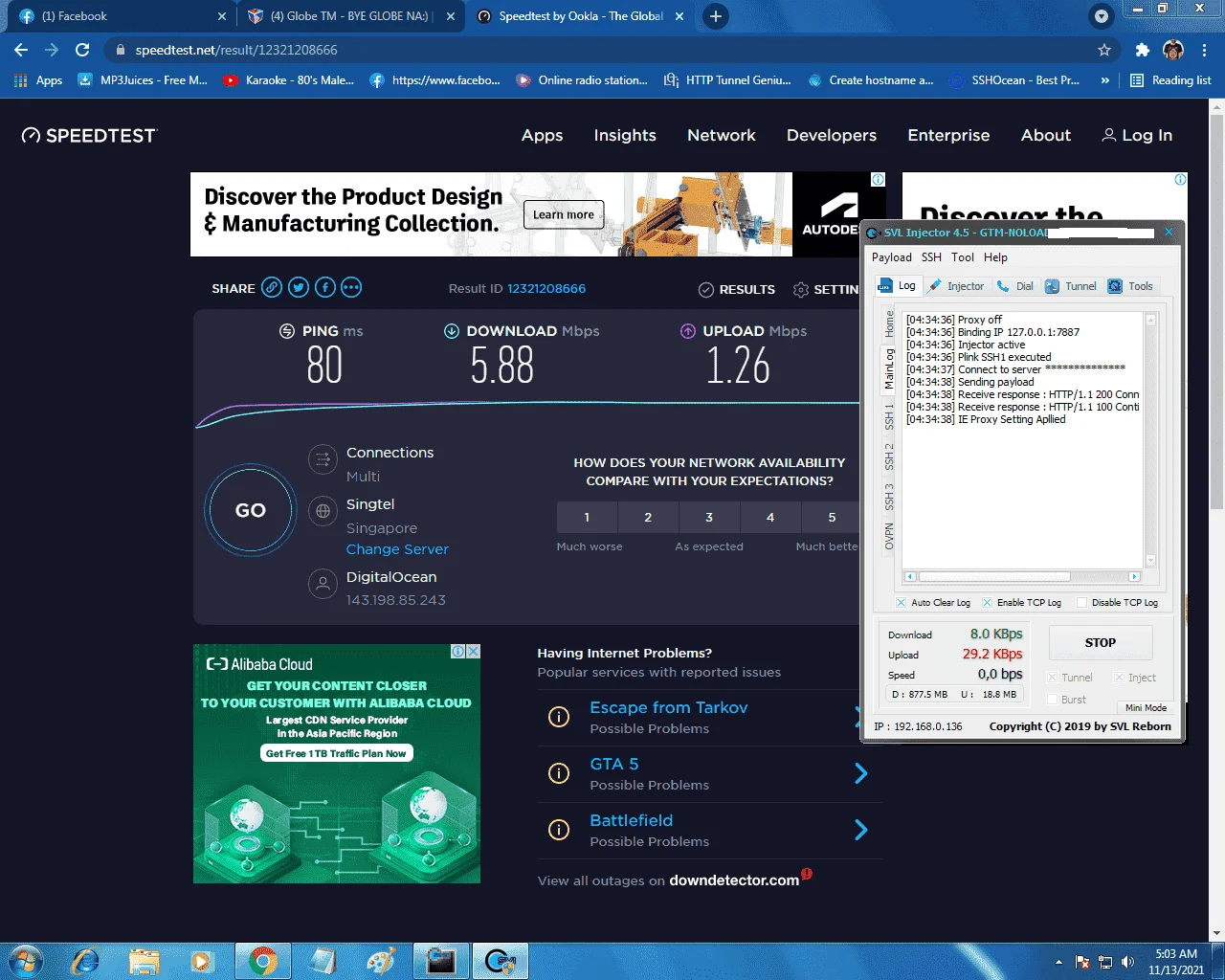Start a new test with GO button
1225x980 pixels.
(x=251, y=510)
